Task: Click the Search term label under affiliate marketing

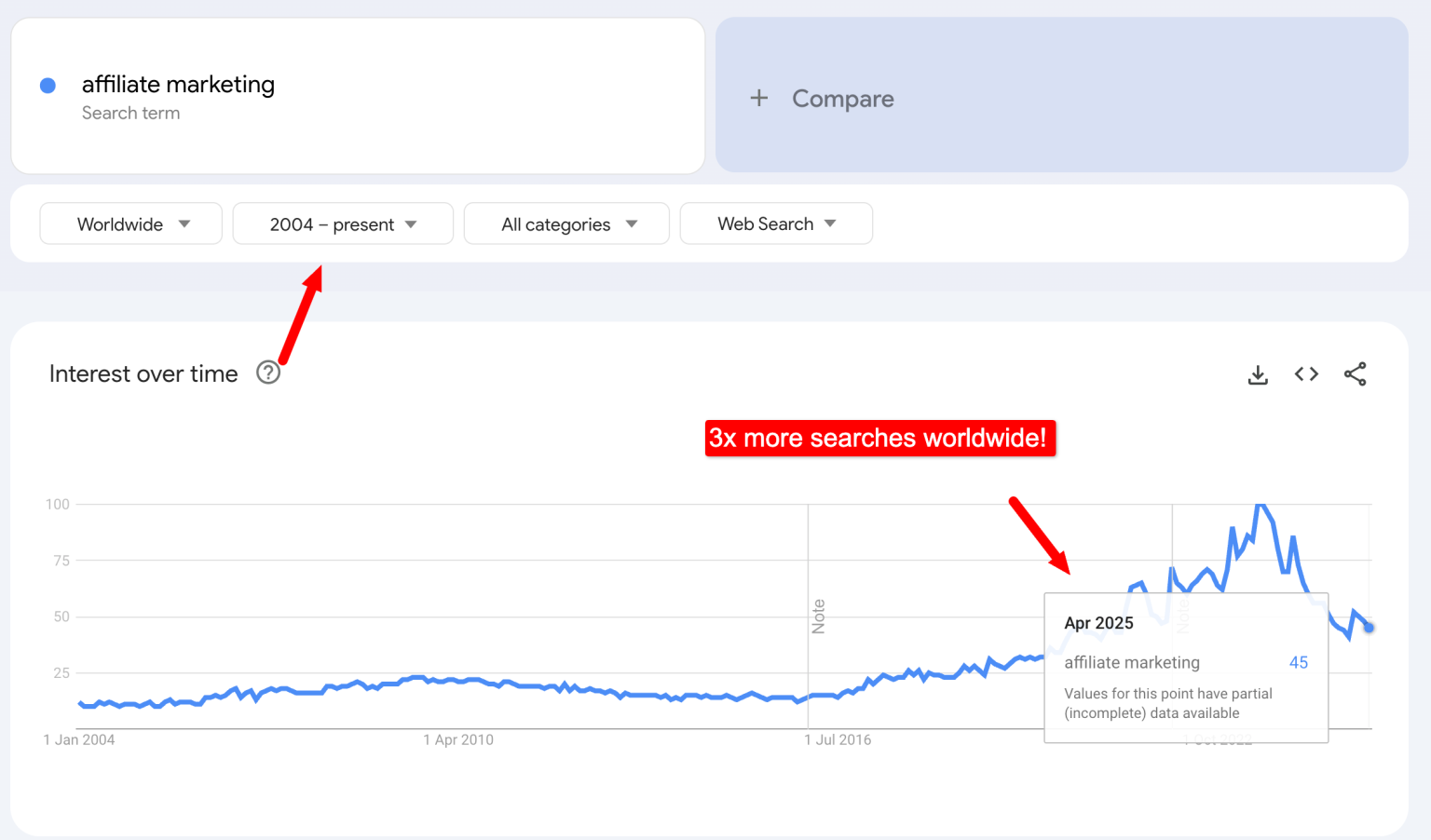Action: [130, 113]
